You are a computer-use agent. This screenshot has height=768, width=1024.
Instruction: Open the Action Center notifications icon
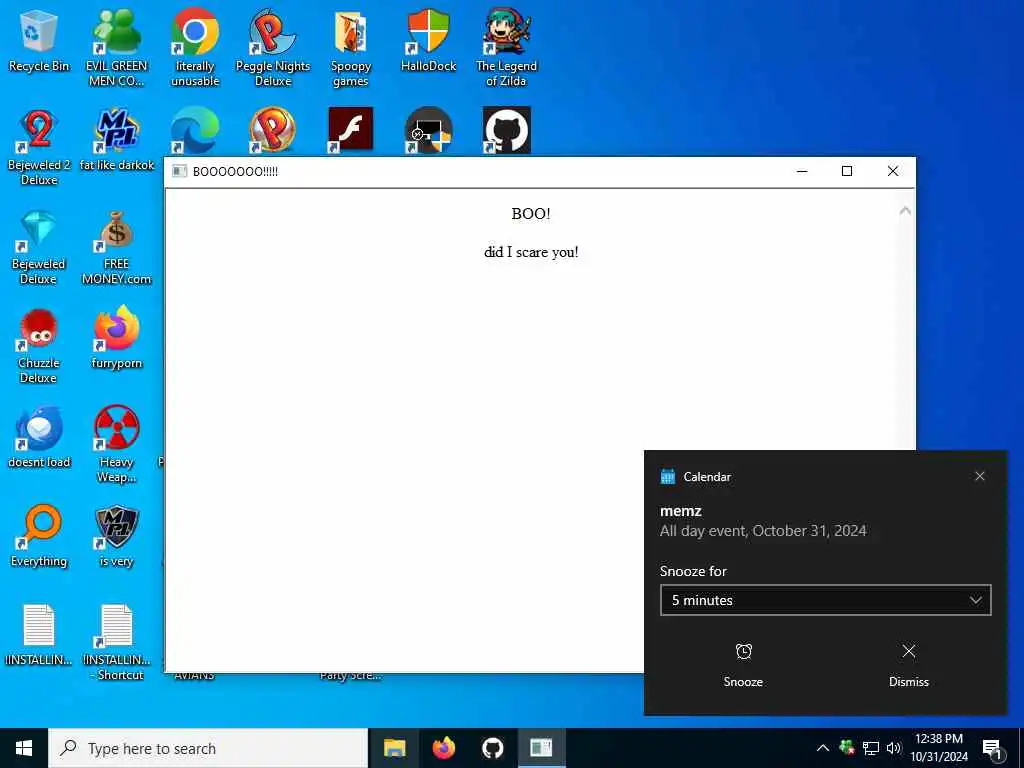[x=992, y=749]
